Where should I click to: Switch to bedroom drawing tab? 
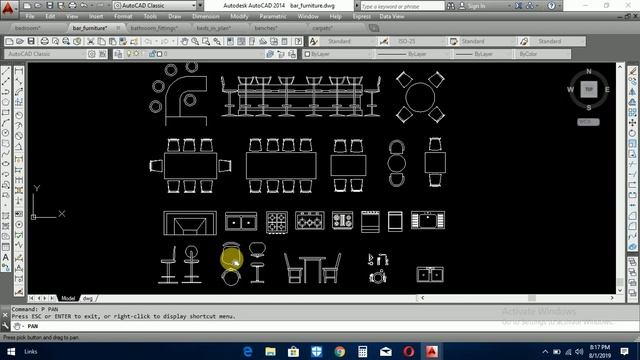(28, 28)
